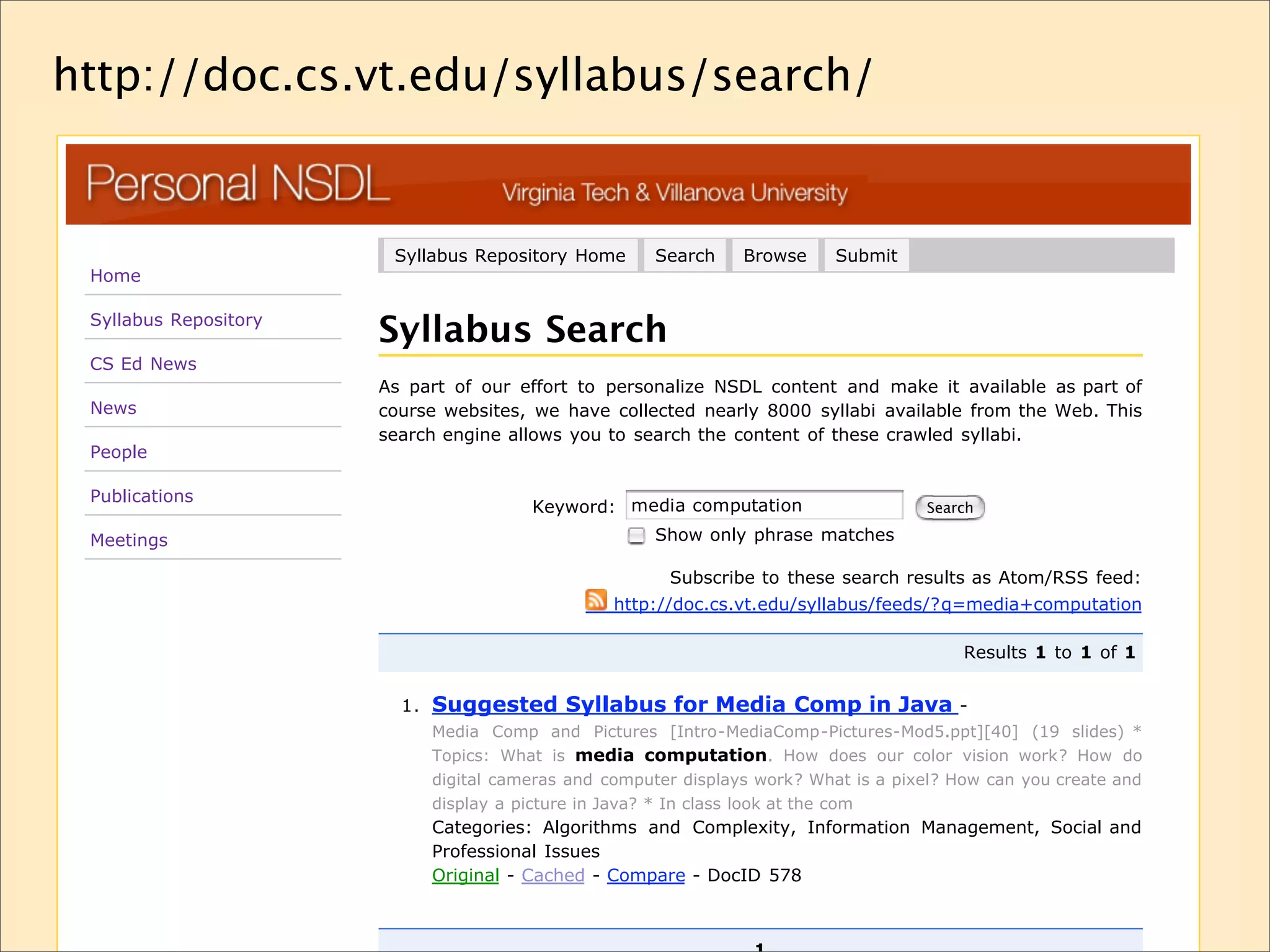The width and height of the screenshot is (1270, 952).
Task: Open the Home sidebar link
Action: 115,276
